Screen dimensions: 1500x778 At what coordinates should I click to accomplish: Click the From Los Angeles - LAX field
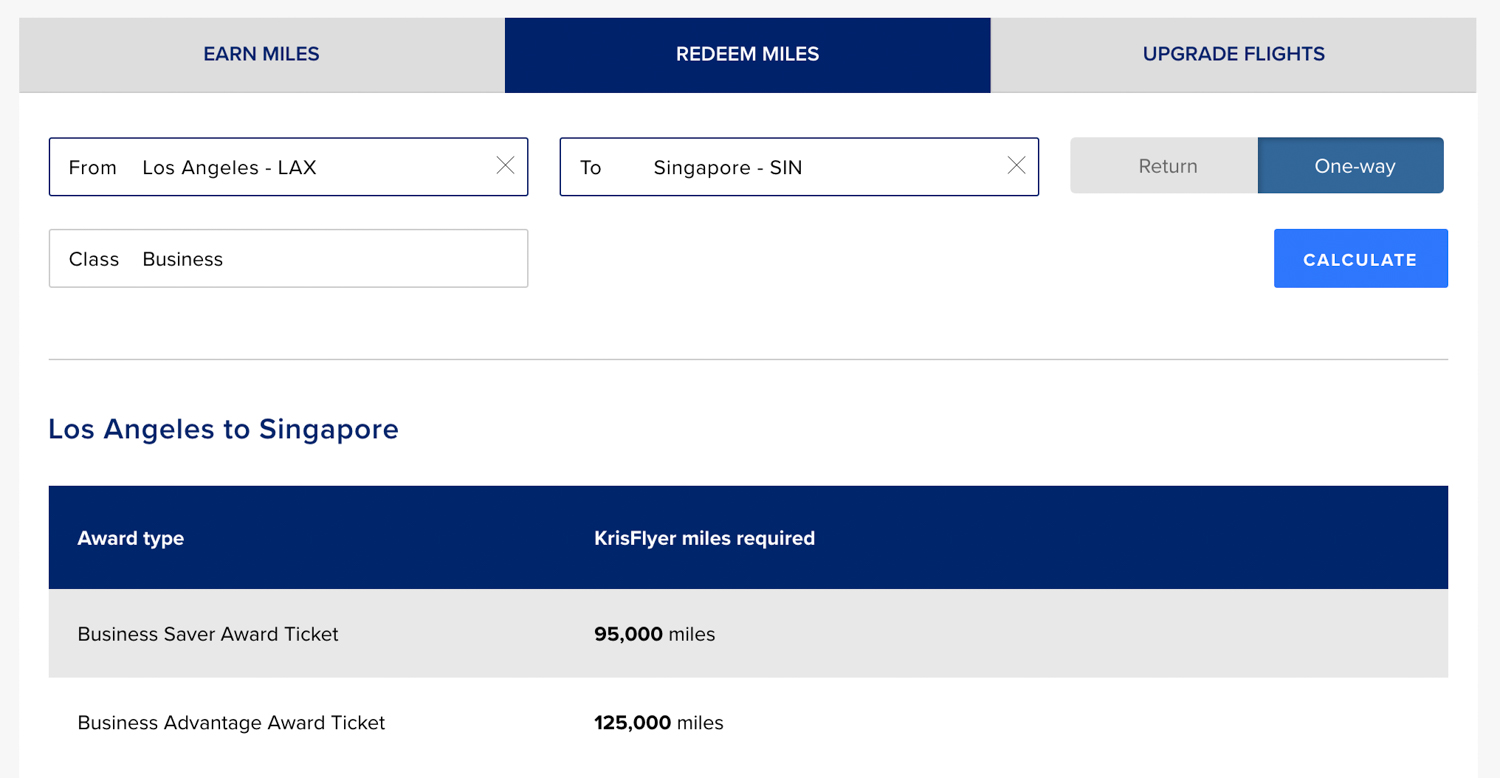288,167
